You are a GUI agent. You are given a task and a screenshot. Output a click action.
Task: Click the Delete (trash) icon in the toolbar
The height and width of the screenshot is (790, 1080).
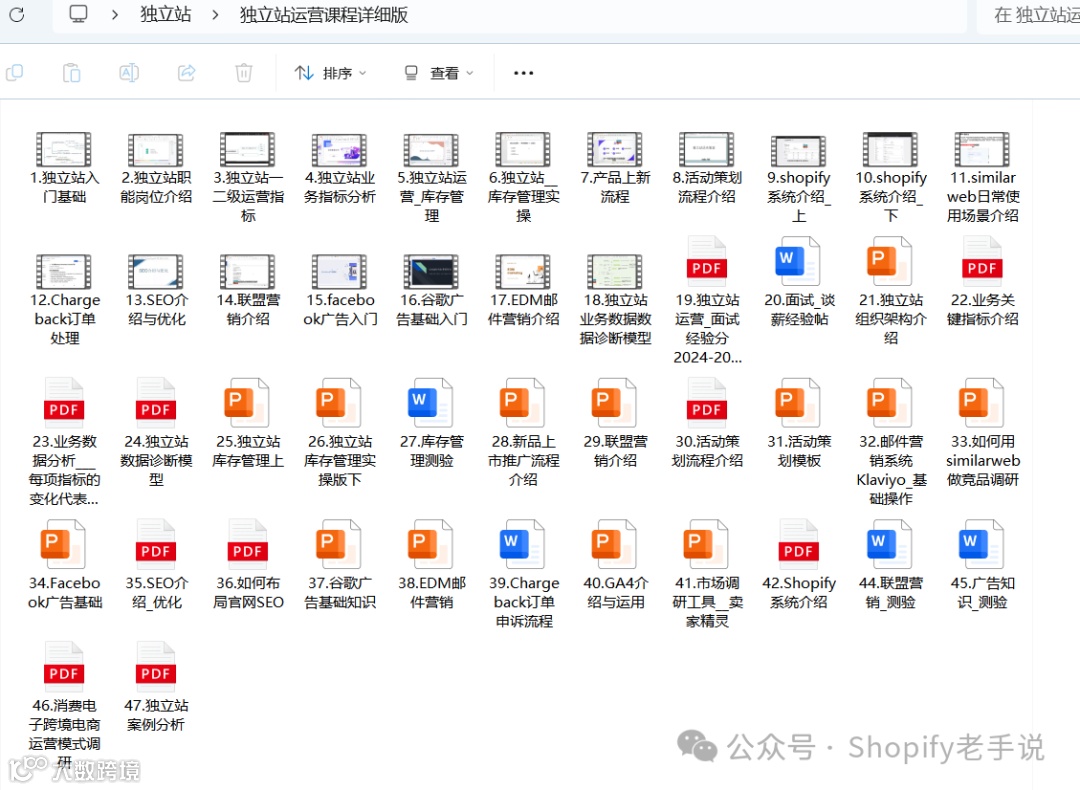coord(243,72)
